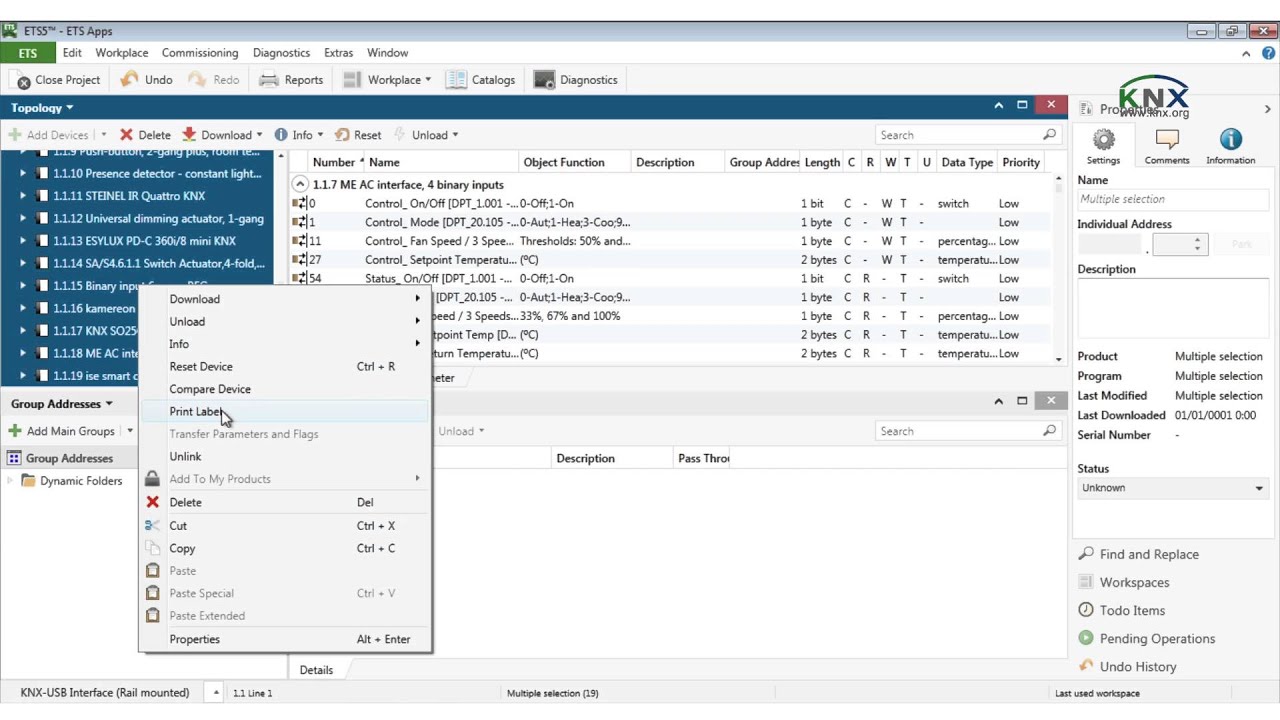Expand 1.1.12 Universal dimming actuator node

23,218
